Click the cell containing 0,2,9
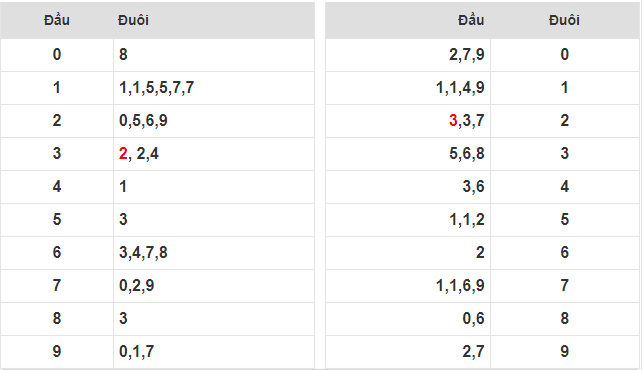Image resolution: width=642 pixels, height=370 pixels. click(214, 286)
